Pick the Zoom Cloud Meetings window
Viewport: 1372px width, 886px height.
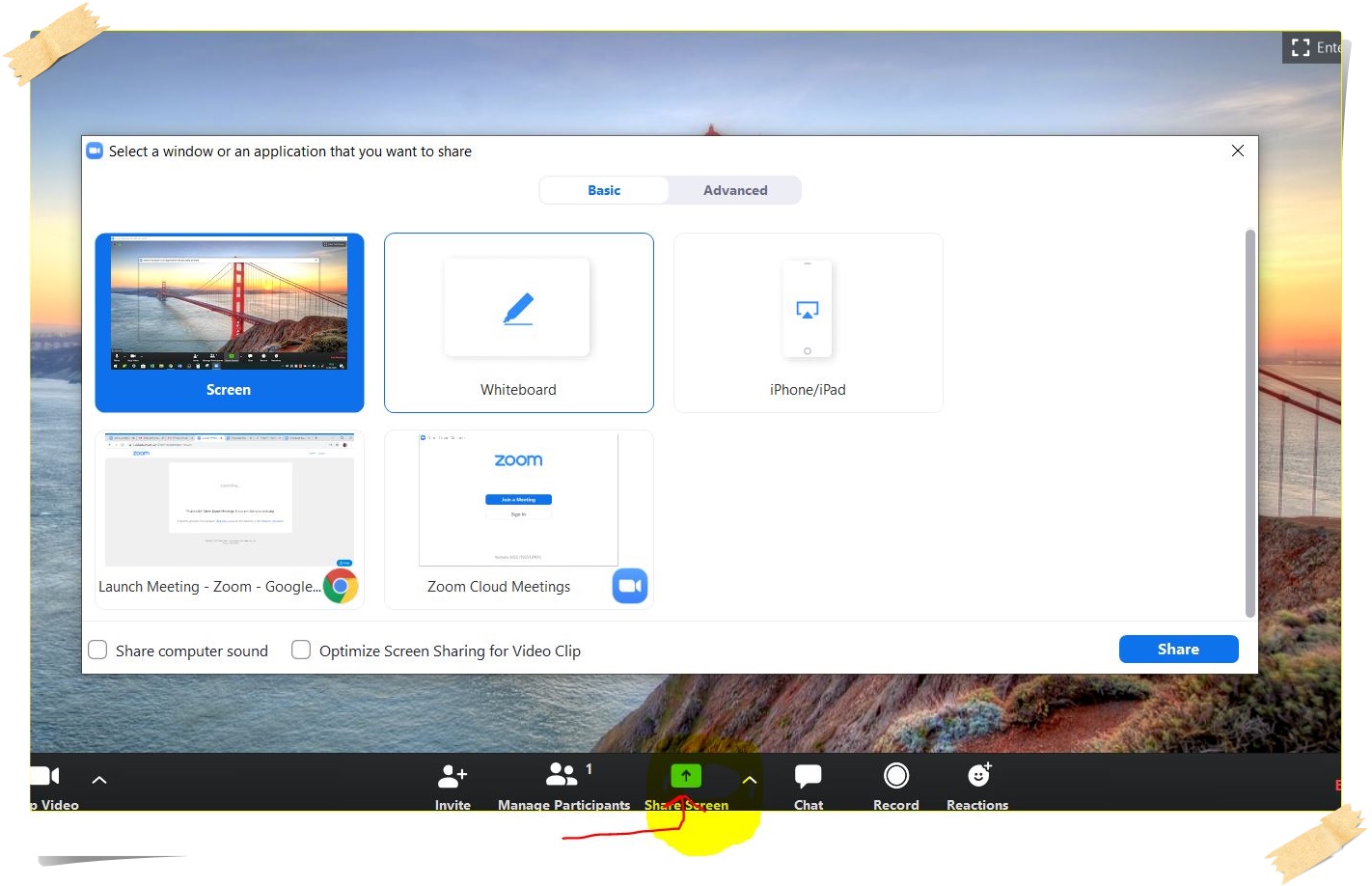519,519
